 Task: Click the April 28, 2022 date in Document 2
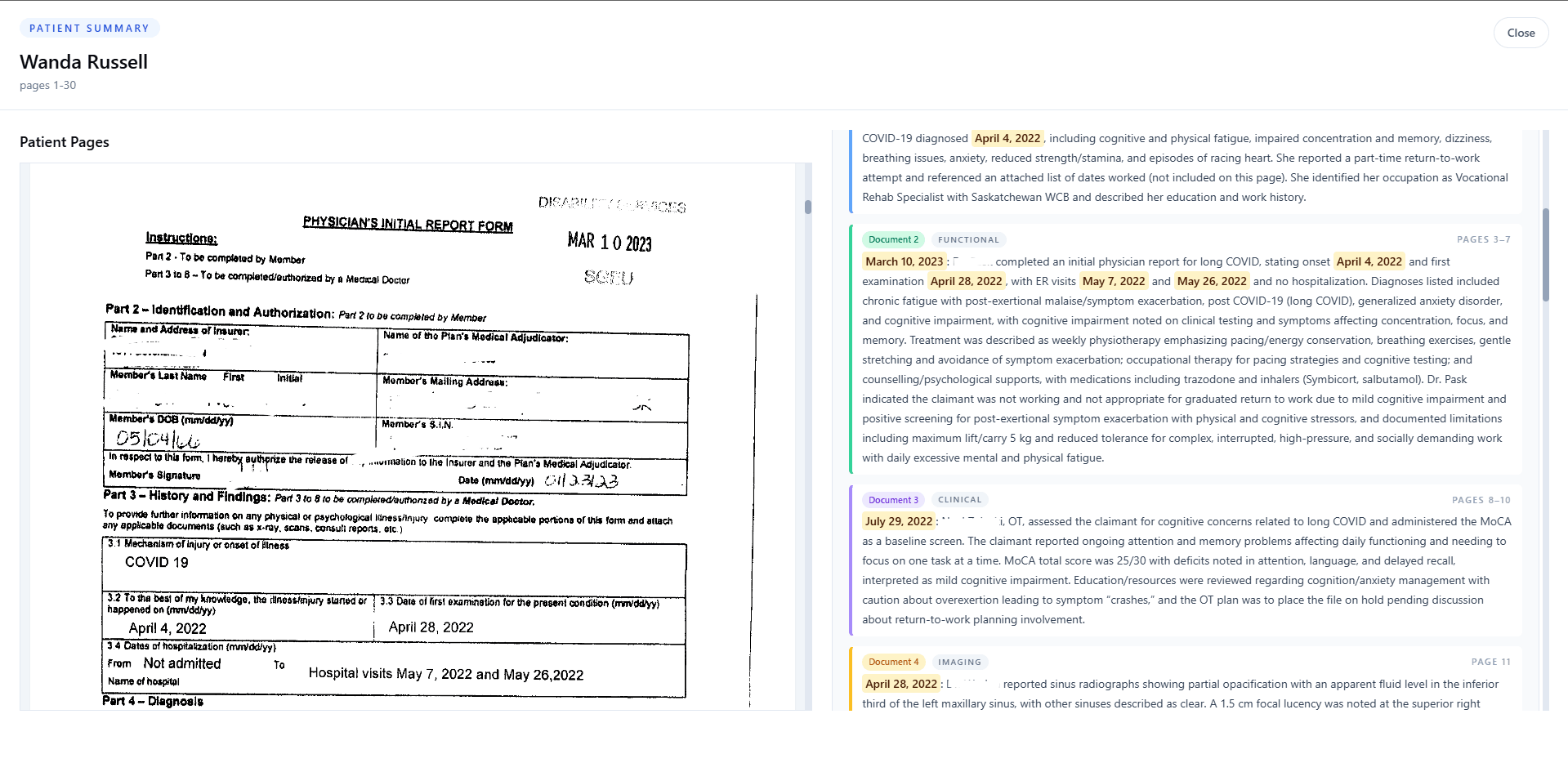[x=966, y=281]
